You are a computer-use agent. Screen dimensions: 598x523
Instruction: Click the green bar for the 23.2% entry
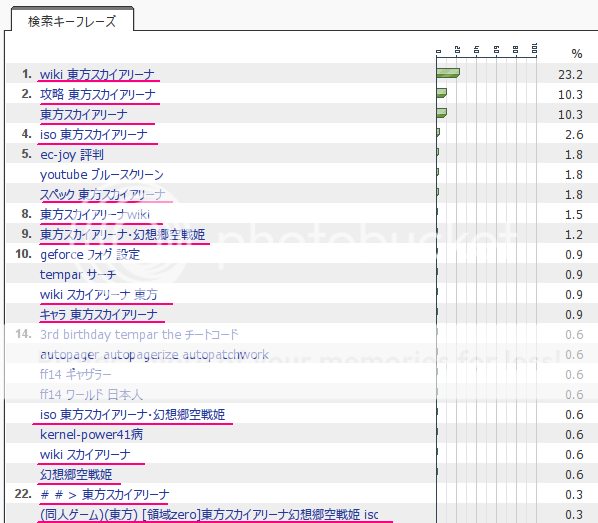[448, 72]
